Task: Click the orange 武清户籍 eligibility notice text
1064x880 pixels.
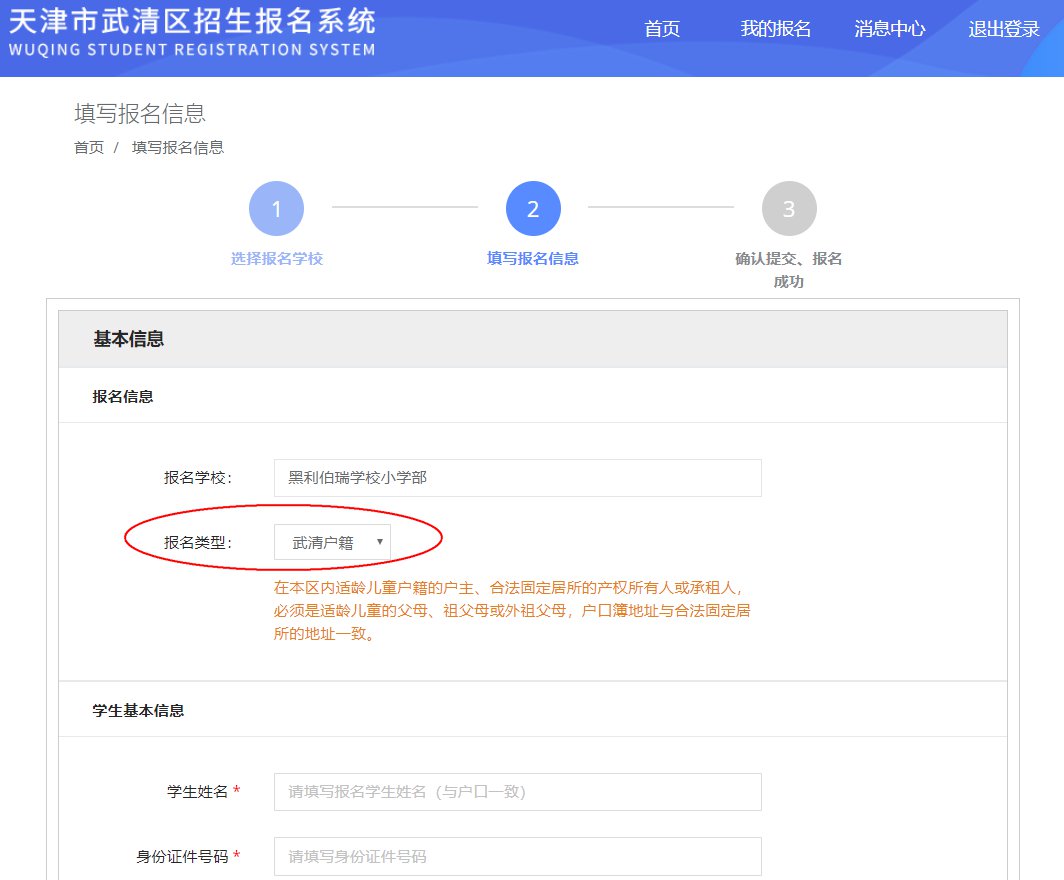Action: coord(512,610)
